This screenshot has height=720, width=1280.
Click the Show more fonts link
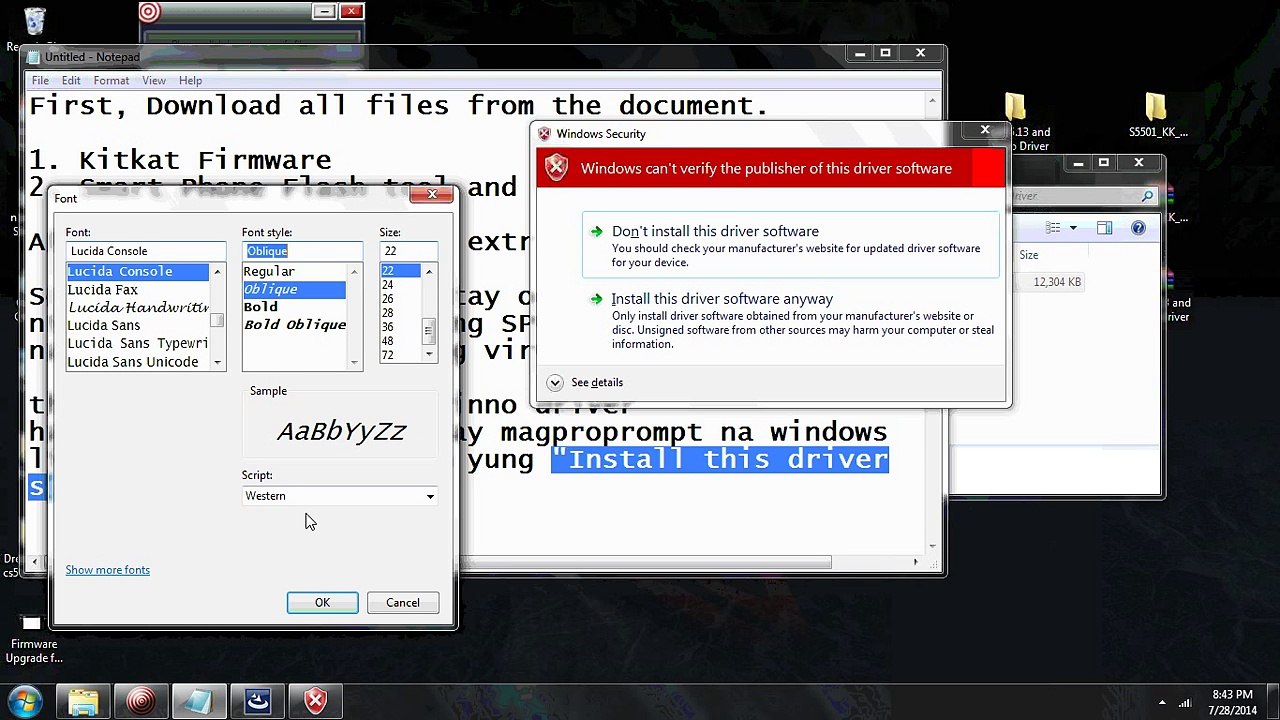pos(108,570)
